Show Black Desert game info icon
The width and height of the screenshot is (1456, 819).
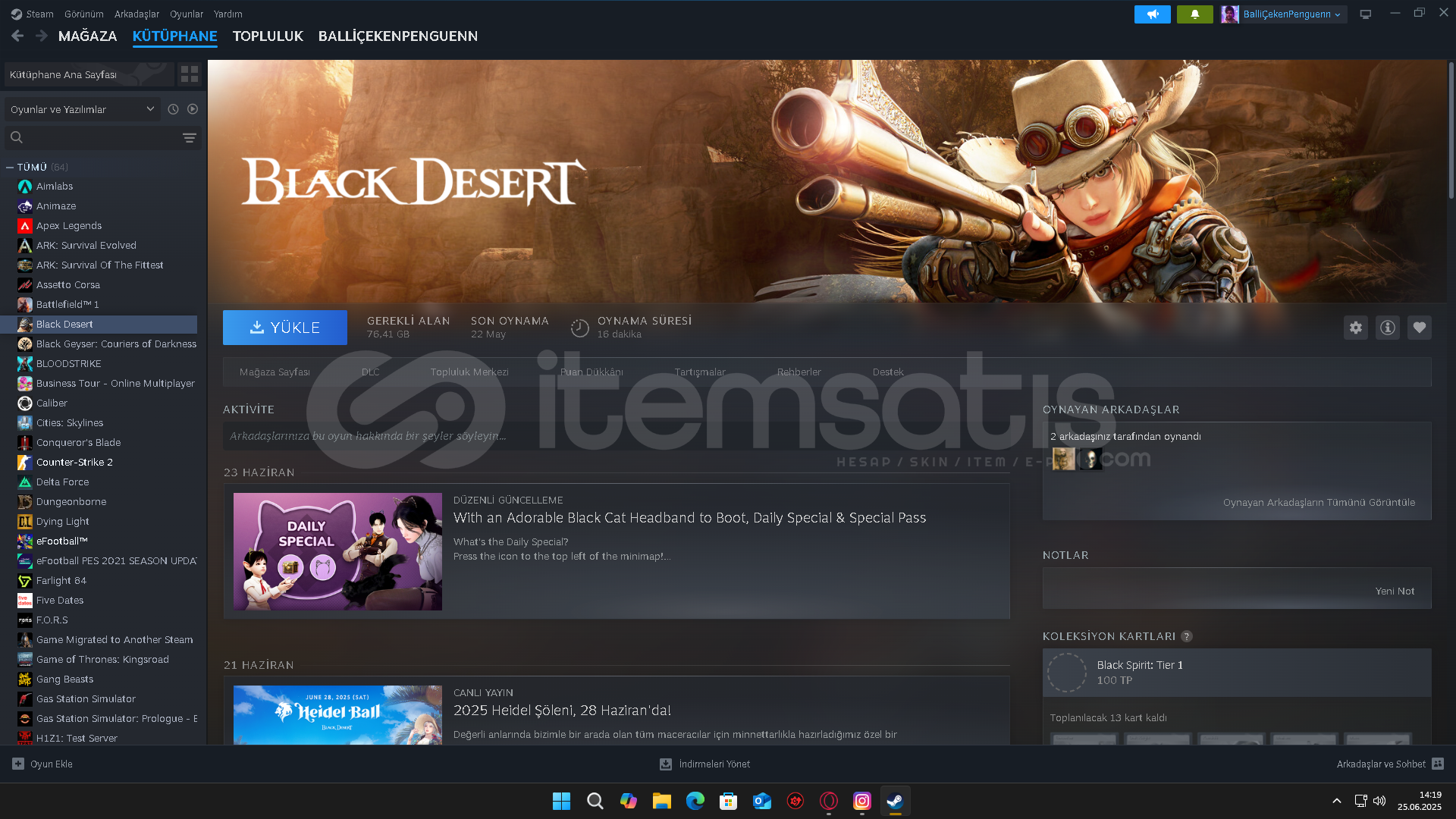1388,328
